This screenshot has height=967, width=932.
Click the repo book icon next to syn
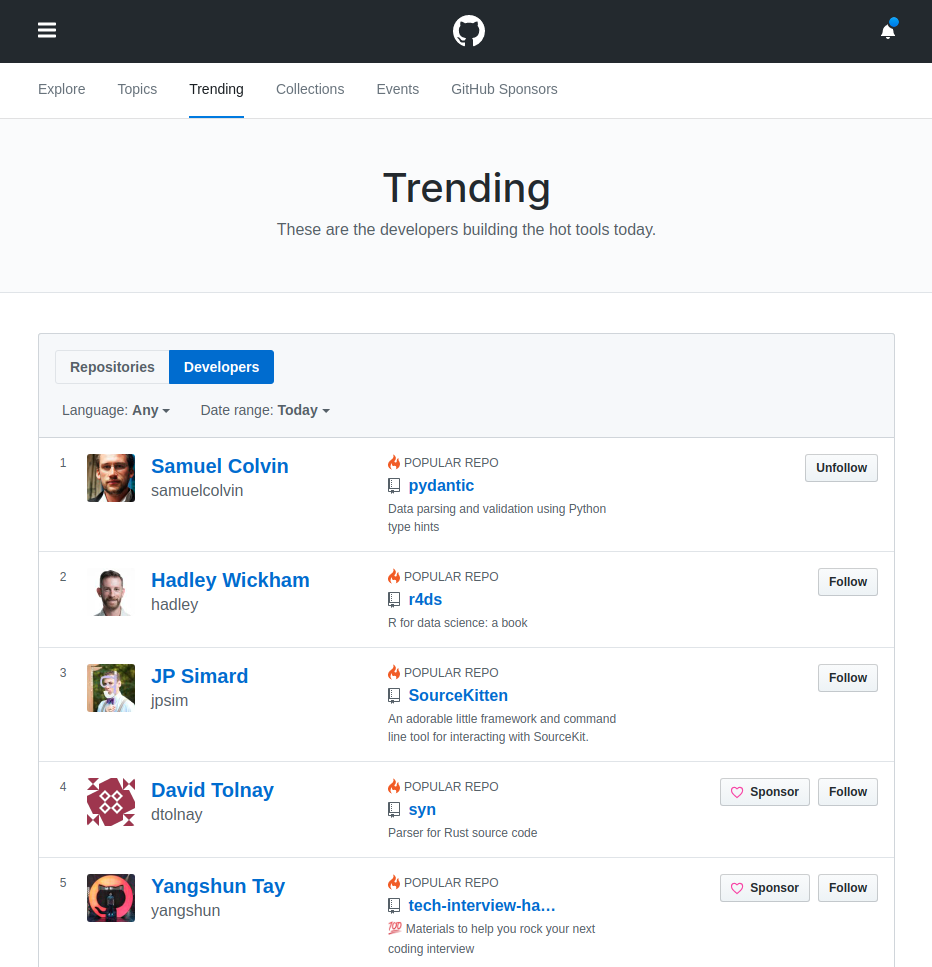tap(394, 810)
